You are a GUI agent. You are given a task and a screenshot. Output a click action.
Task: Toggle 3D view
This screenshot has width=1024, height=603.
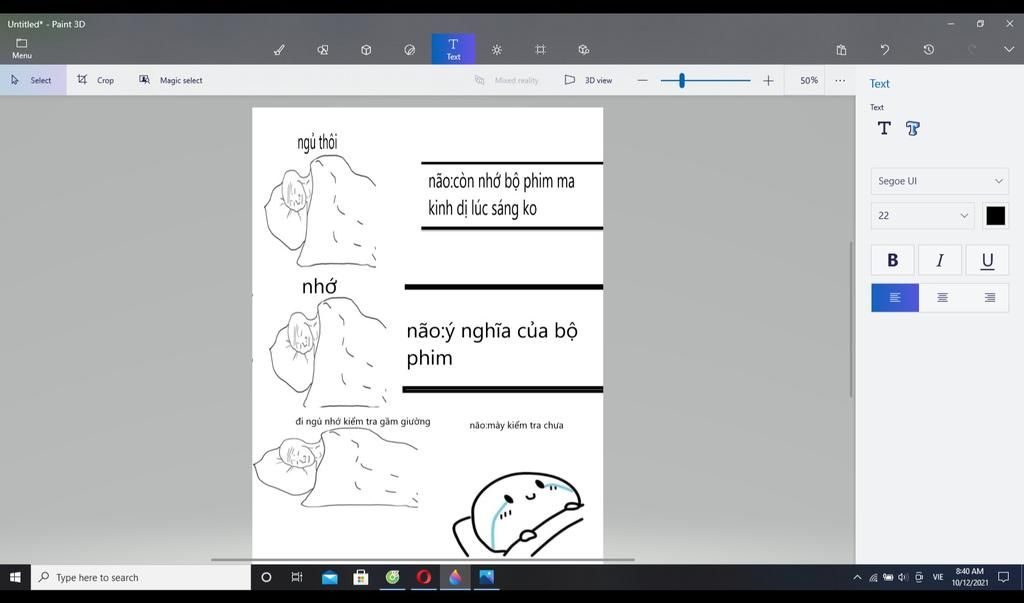pos(588,80)
